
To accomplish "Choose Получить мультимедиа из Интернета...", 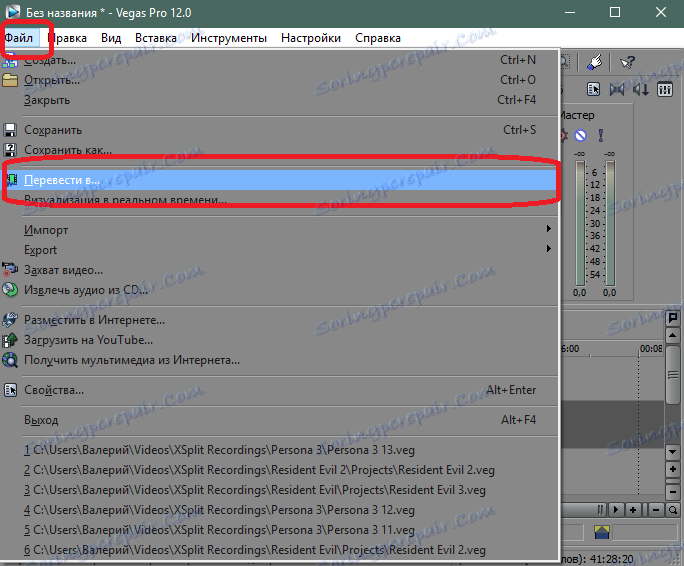I will [280, 360].
